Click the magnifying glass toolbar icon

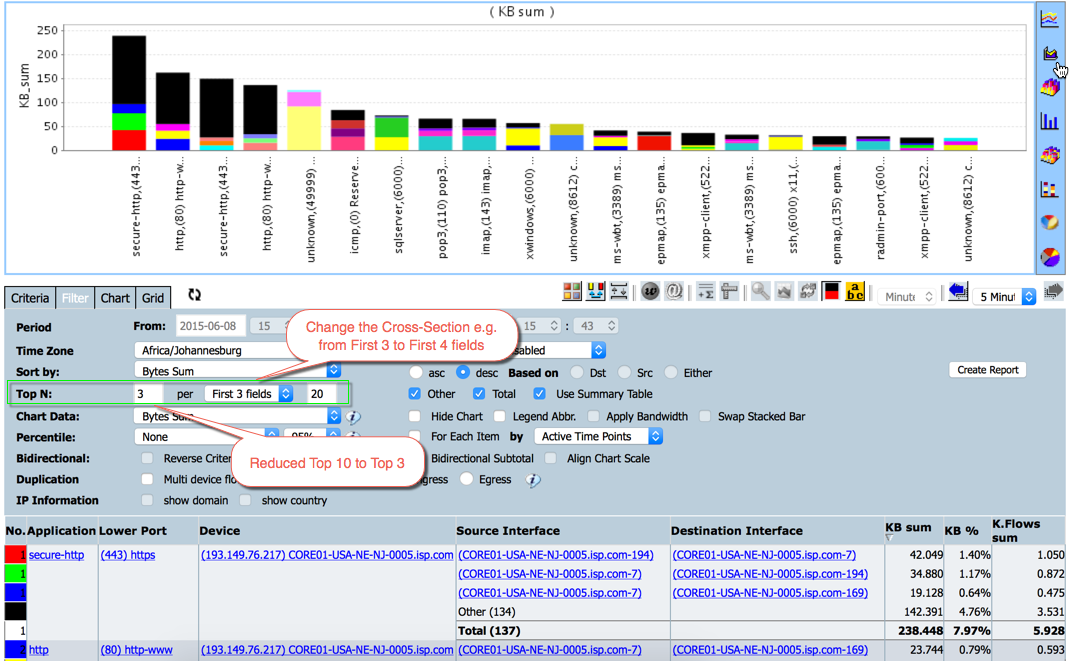(x=761, y=292)
